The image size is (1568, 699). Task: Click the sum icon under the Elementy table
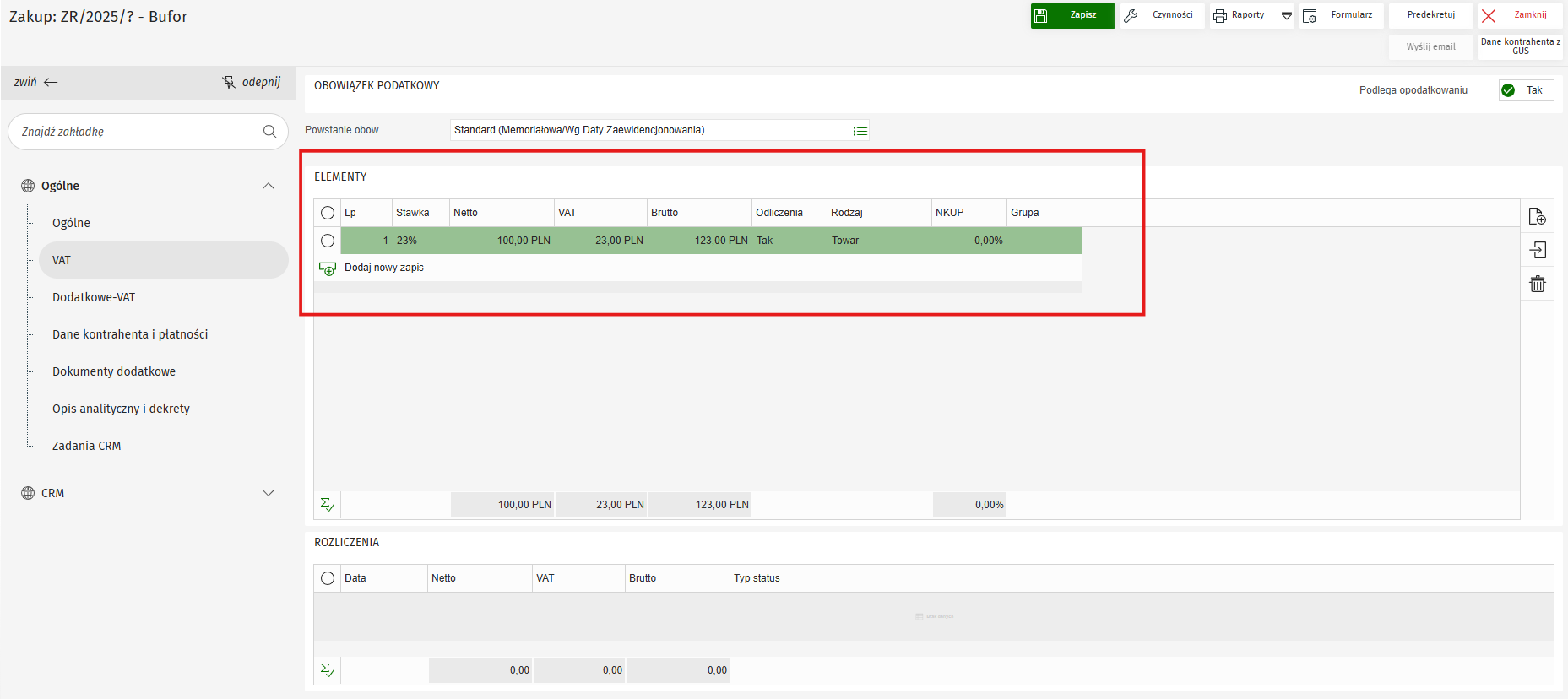328,505
